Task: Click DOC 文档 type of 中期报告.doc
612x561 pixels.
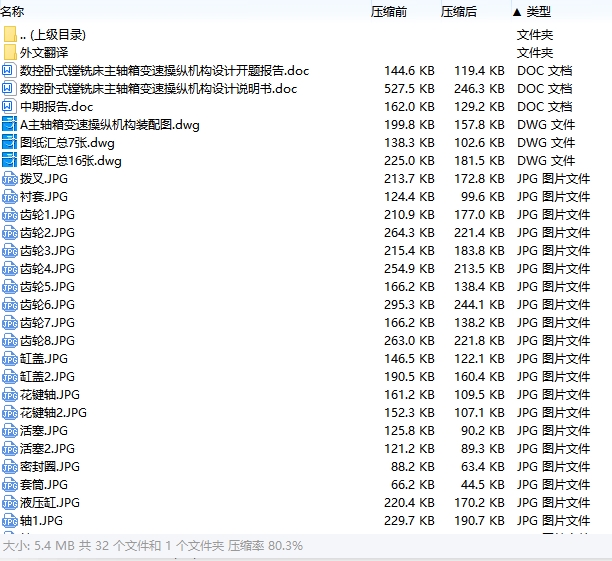Action: 544,107
